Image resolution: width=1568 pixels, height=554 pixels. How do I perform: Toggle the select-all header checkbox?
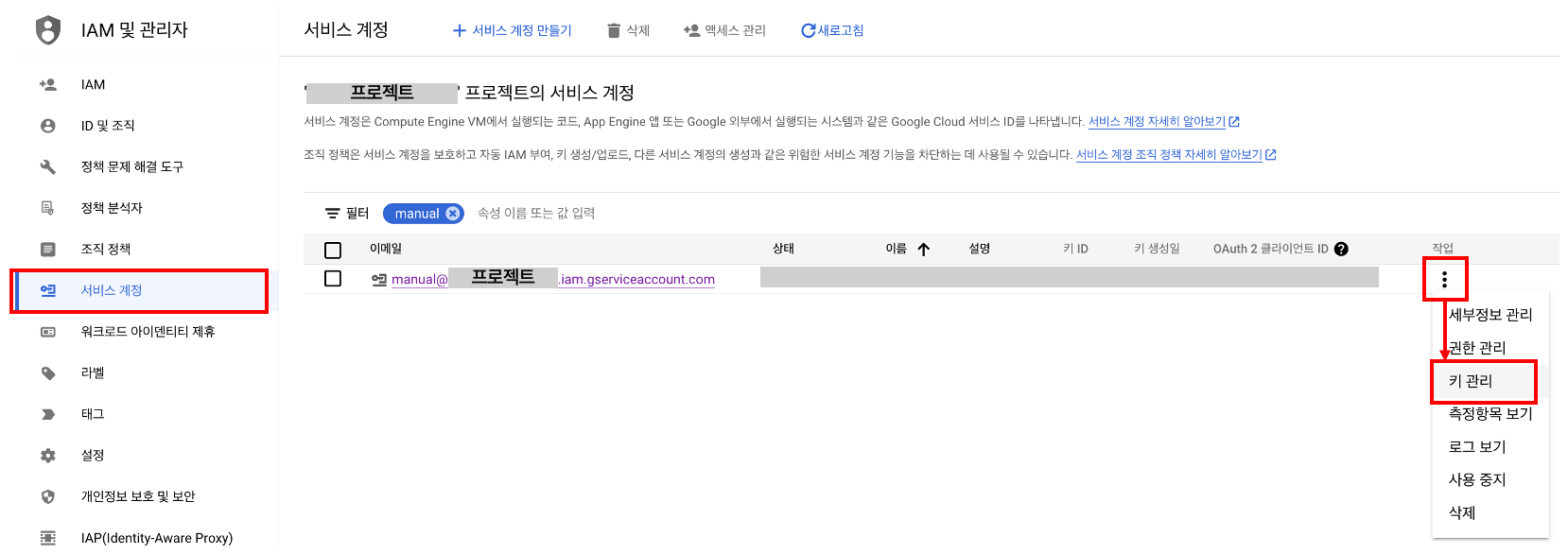(x=333, y=251)
